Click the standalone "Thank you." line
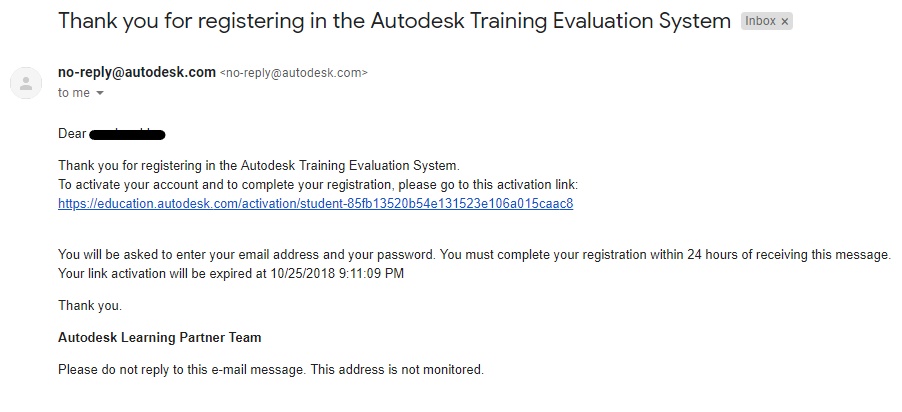 tap(90, 306)
